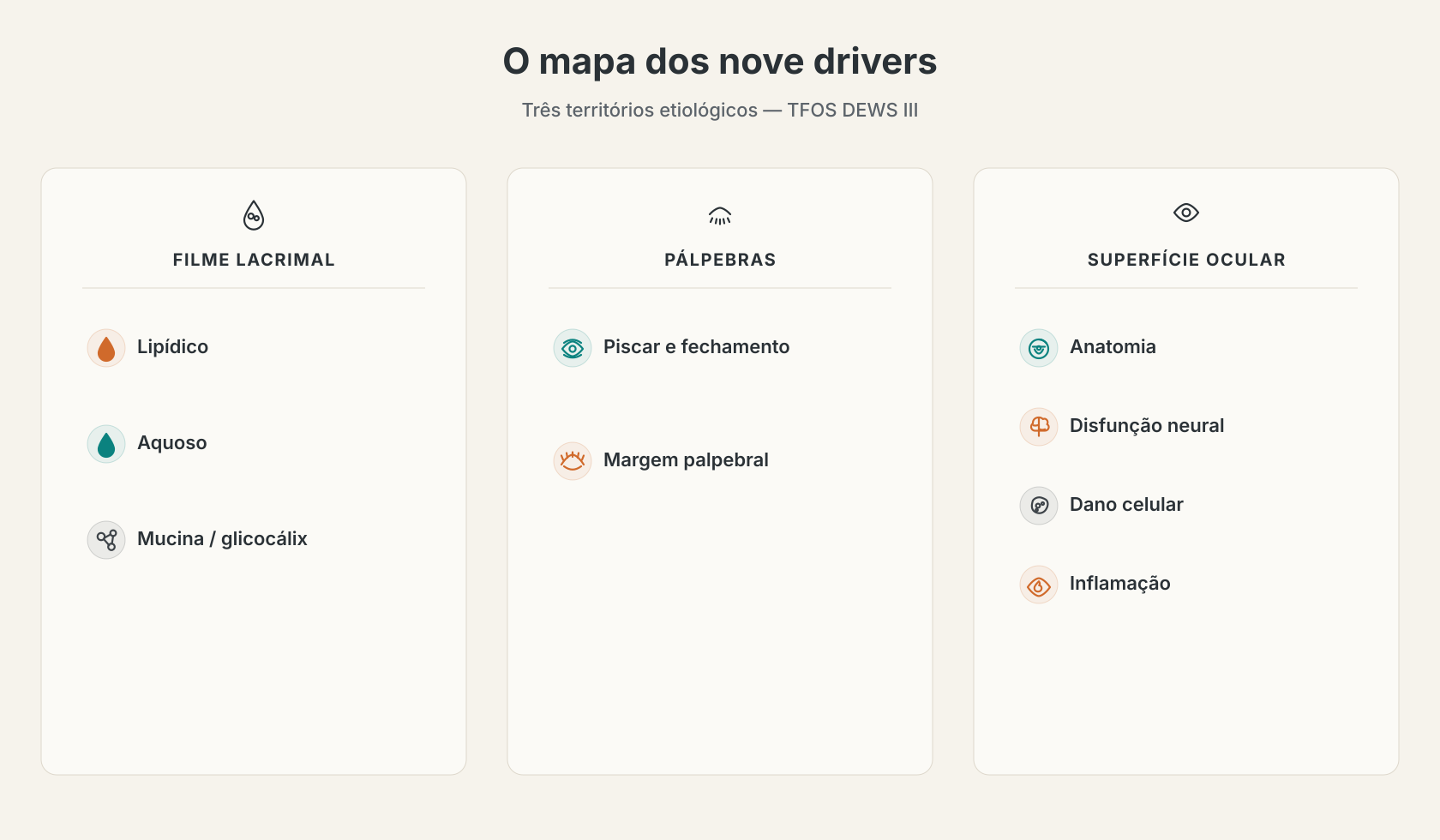Click the brain icon for Disfunção neural
This screenshot has width=1440, height=840.
(1039, 427)
